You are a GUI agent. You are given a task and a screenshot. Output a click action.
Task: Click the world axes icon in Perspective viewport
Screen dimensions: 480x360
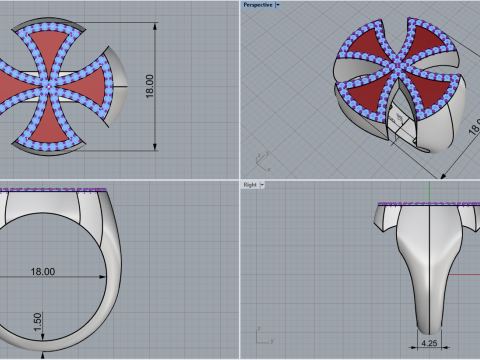click(x=263, y=162)
